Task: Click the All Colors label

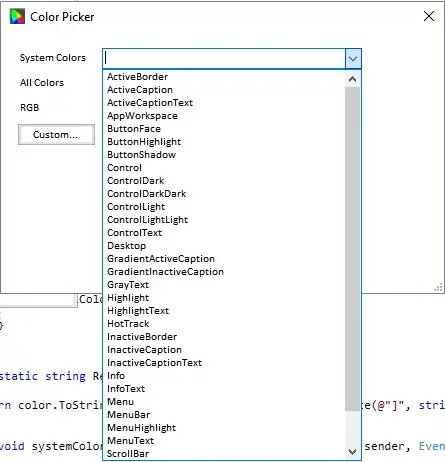Action: coord(42,83)
